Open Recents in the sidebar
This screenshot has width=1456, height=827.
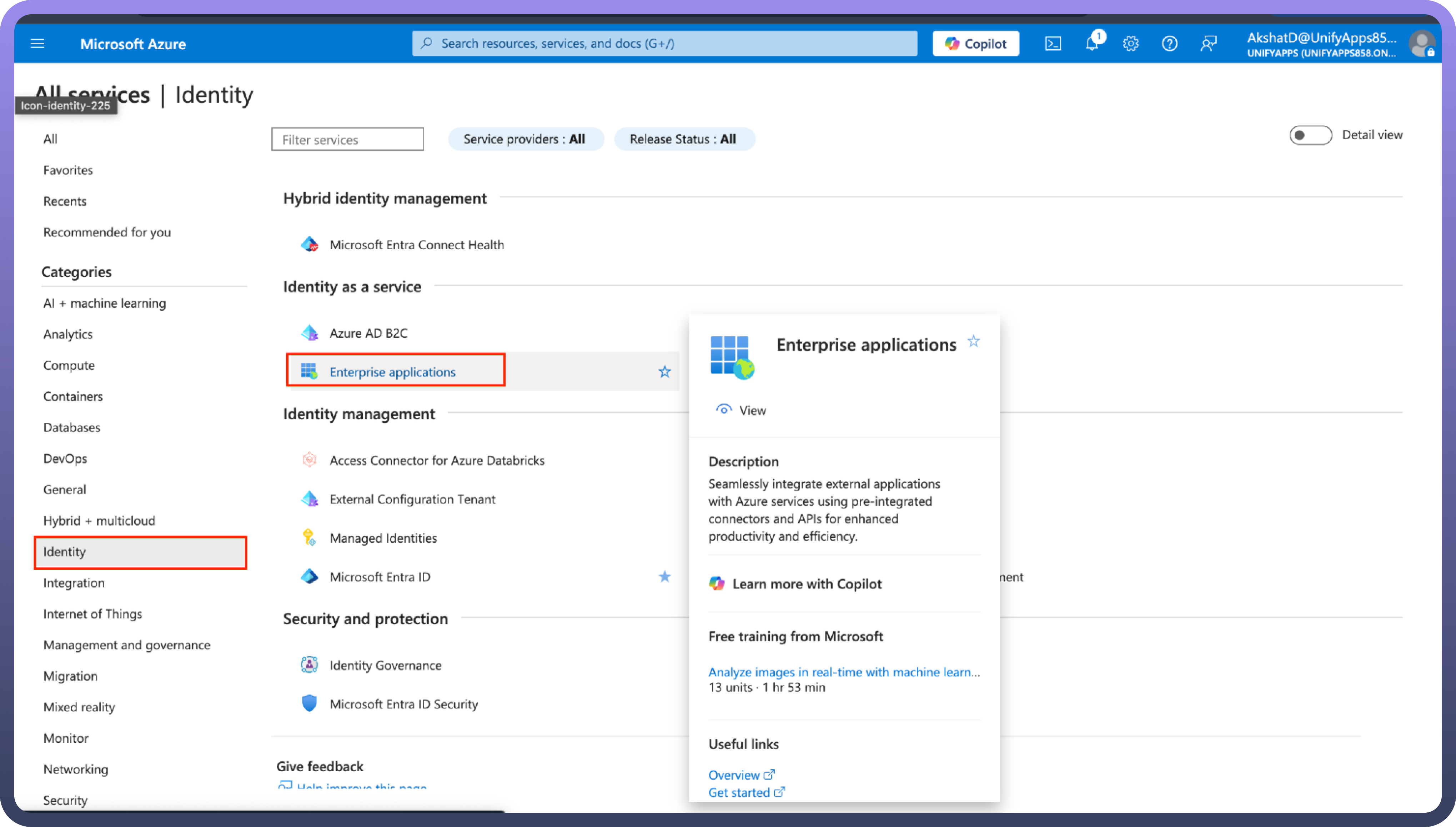coord(65,201)
